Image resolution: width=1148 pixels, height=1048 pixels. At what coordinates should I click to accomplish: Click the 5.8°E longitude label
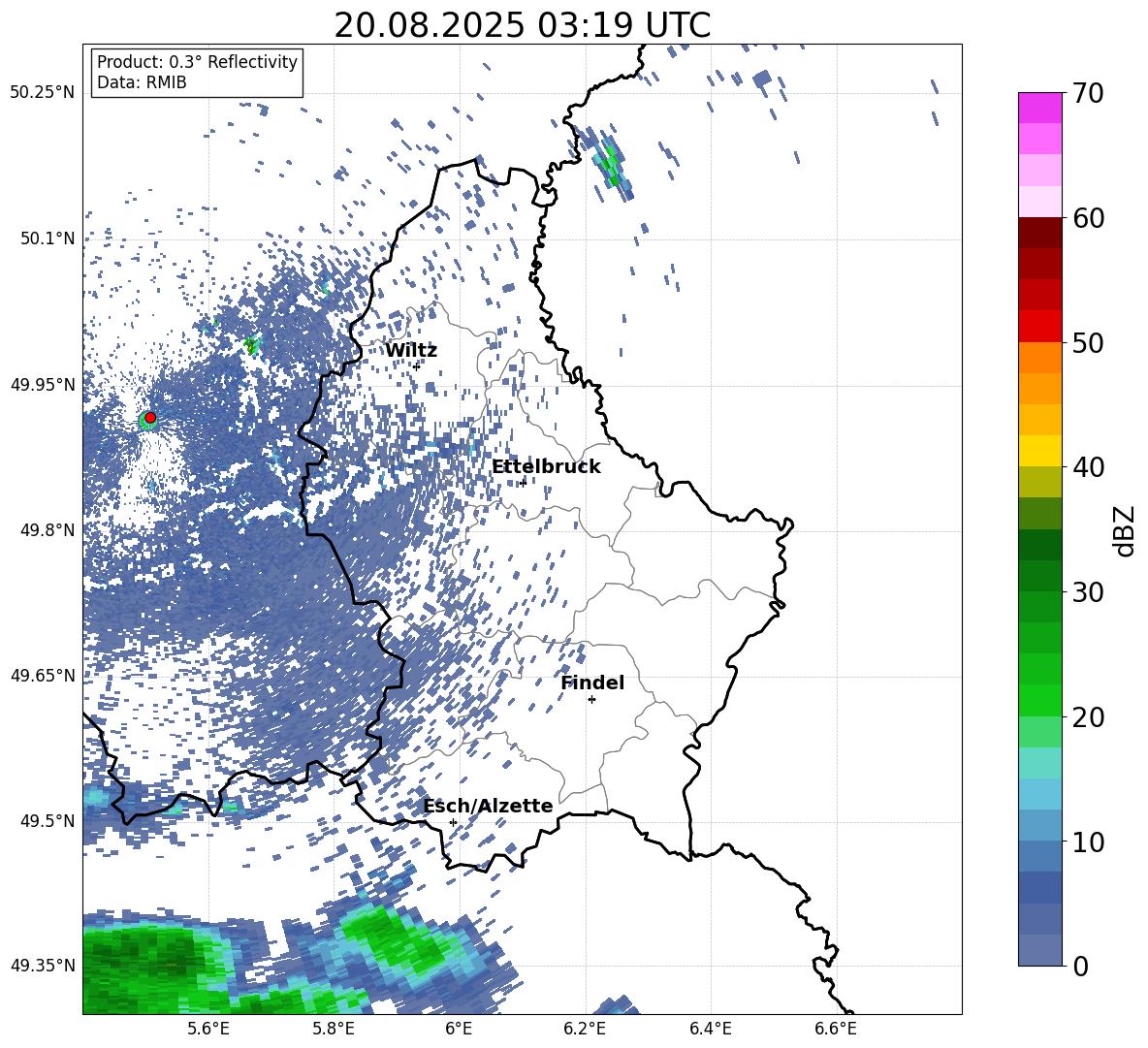pos(334,1029)
